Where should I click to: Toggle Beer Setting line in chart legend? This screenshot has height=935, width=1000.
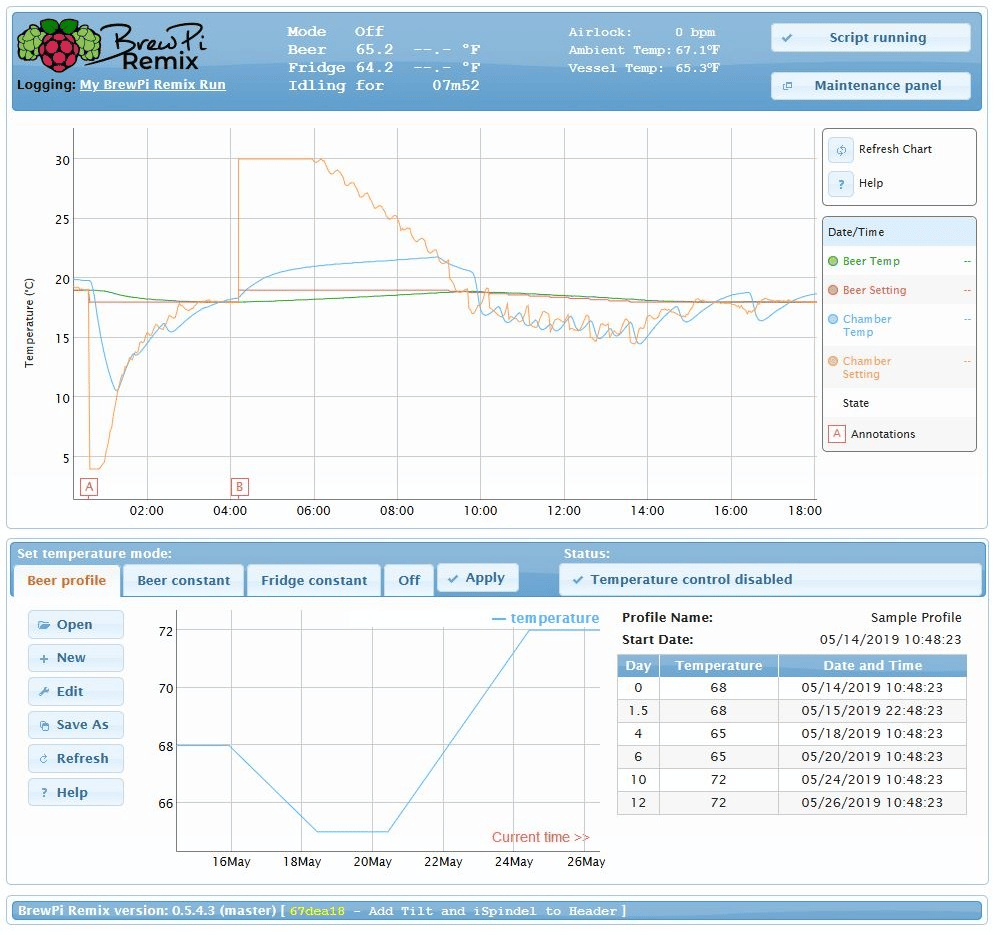pos(873,290)
